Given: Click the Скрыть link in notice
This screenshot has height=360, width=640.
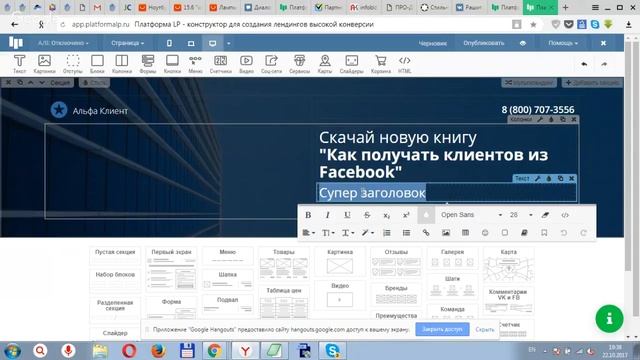Looking at the screenshot, I should (x=484, y=329).
